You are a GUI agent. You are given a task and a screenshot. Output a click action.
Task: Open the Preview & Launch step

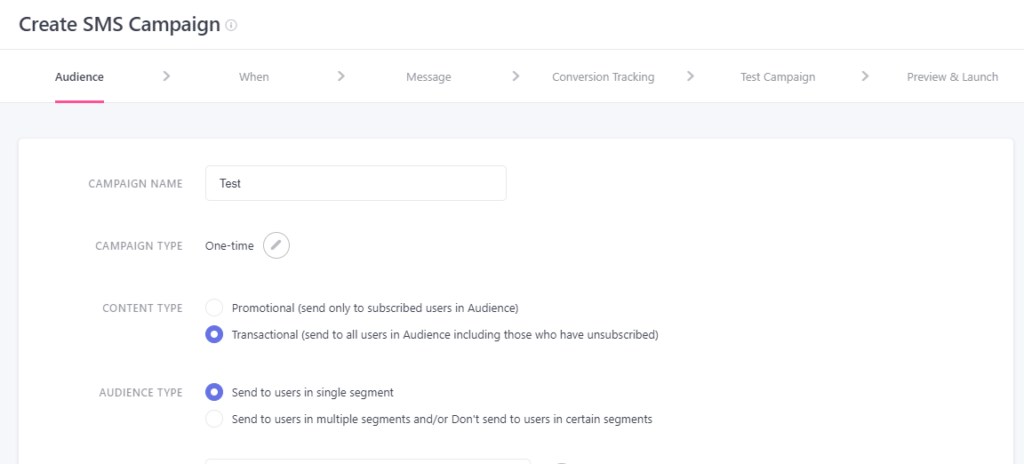[952, 77]
